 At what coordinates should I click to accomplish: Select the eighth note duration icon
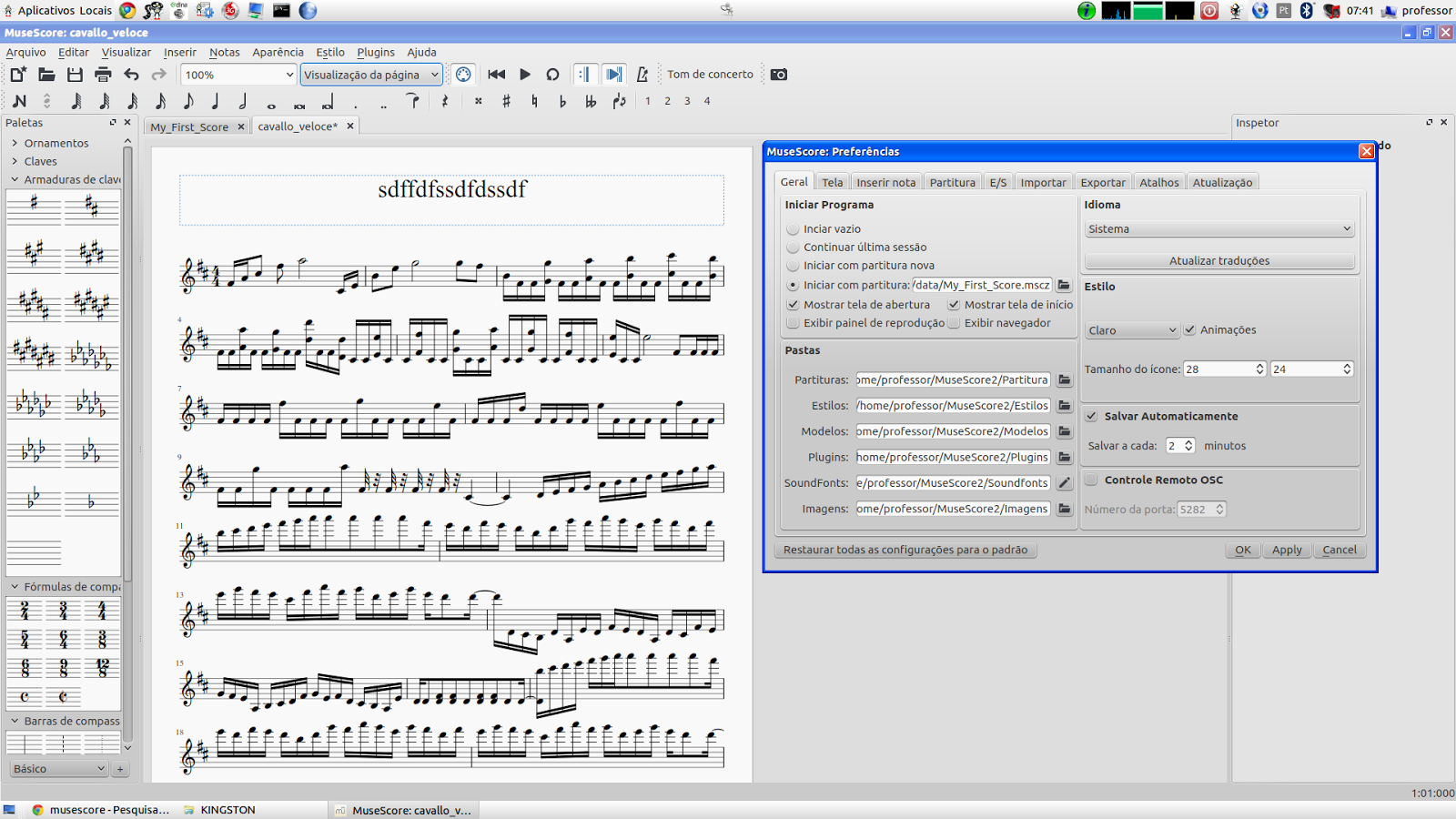[x=187, y=101]
